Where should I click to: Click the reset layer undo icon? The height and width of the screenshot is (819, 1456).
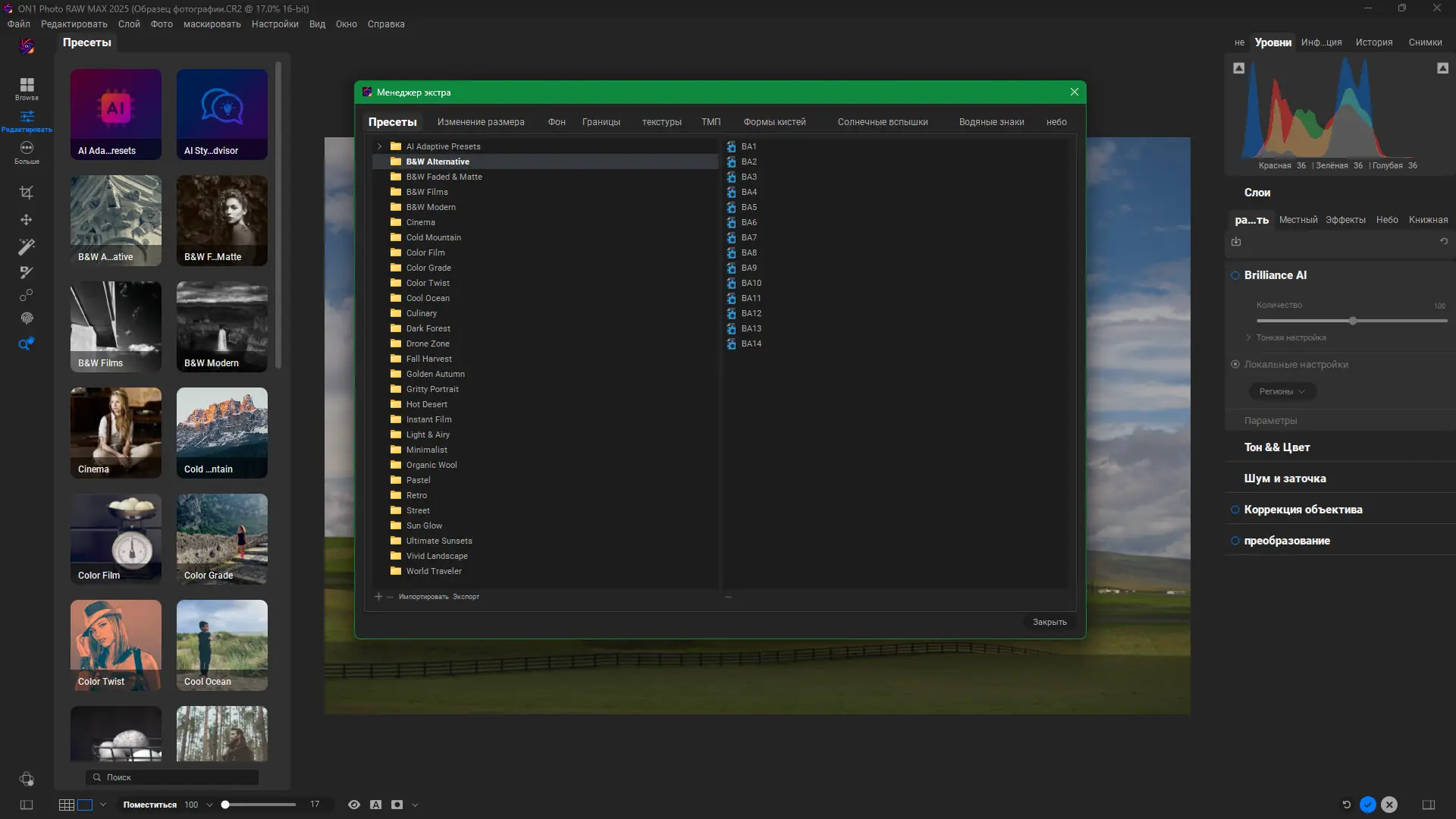[x=1444, y=242]
